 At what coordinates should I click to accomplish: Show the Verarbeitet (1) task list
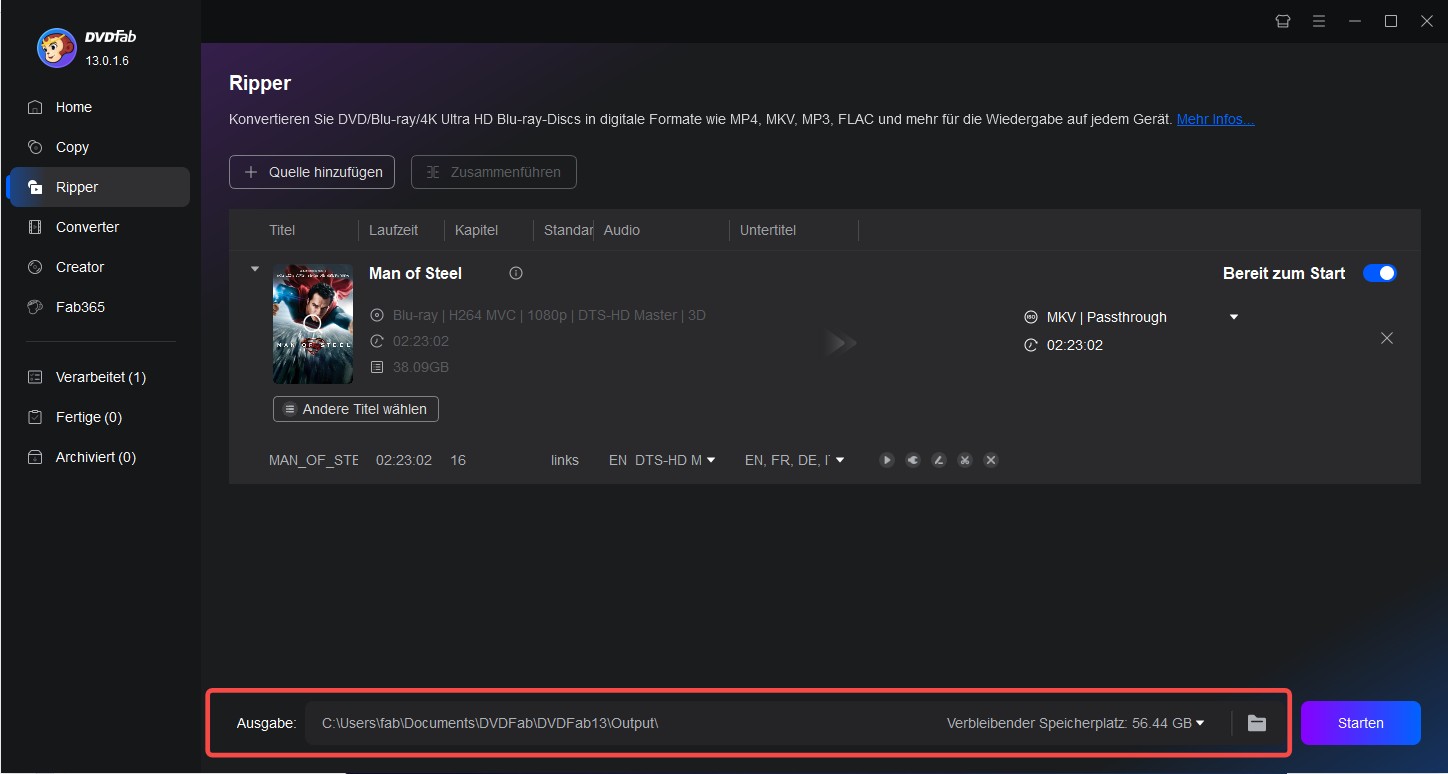(x=100, y=377)
